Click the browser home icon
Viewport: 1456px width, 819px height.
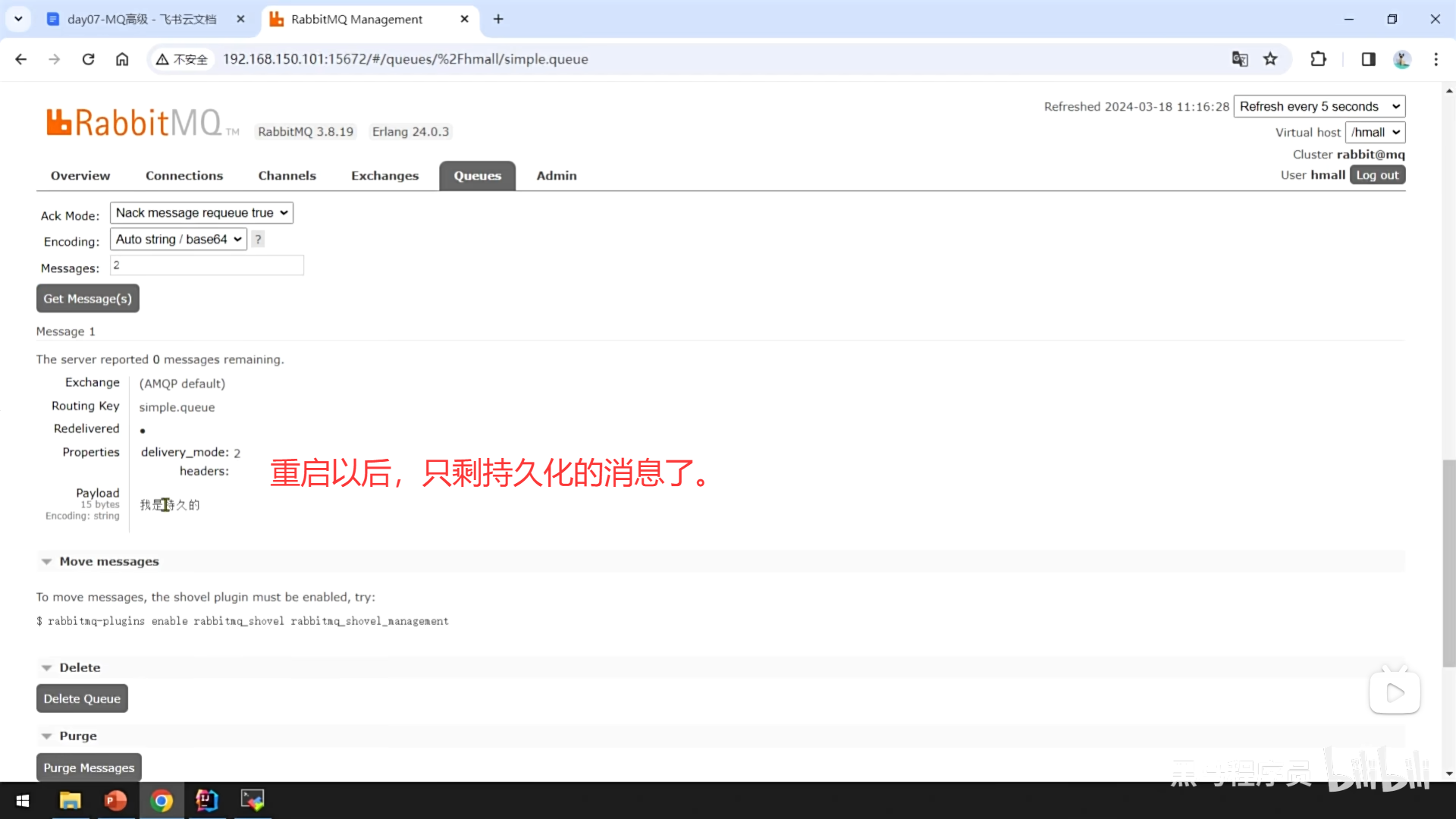tap(122, 59)
